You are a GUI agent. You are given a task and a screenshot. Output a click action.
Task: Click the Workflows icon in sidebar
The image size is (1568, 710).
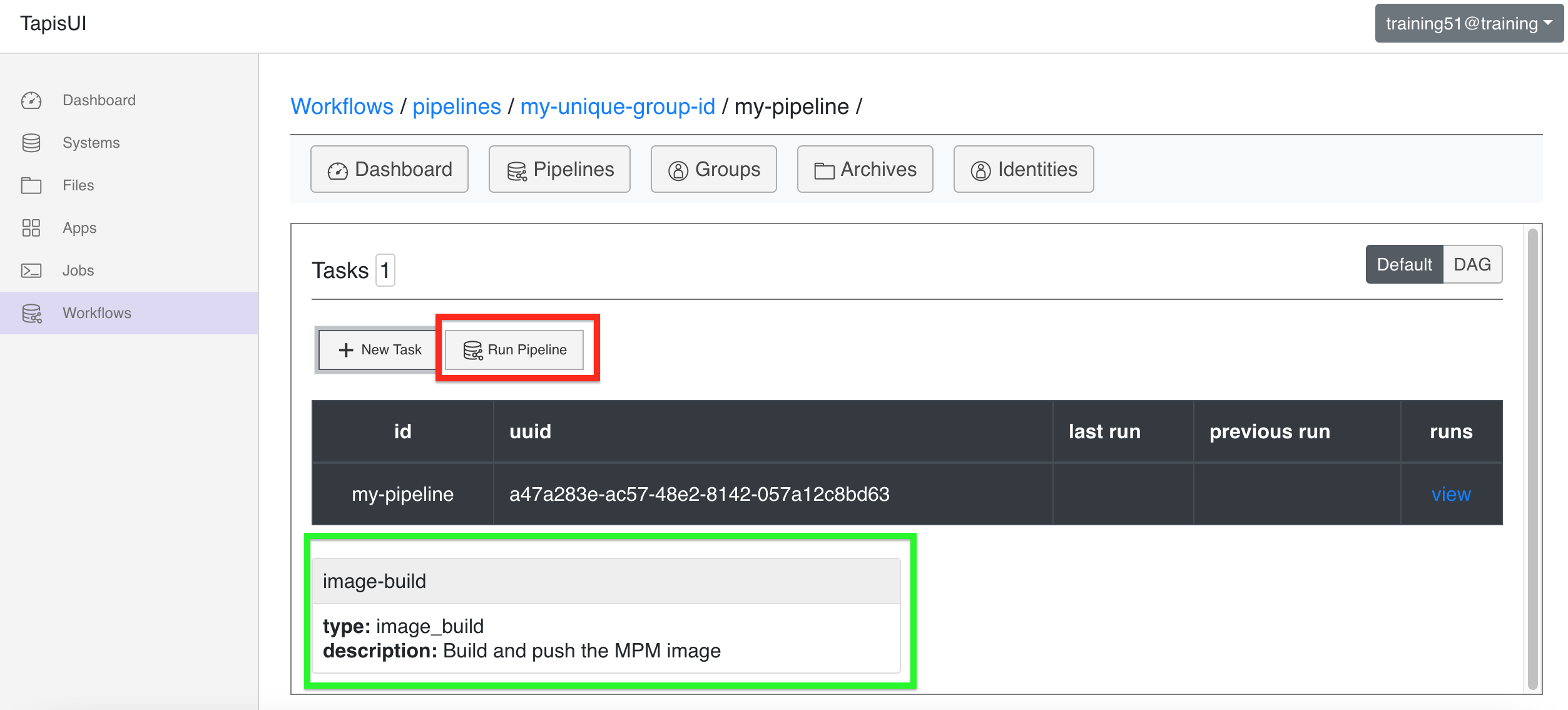click(32, 313)
